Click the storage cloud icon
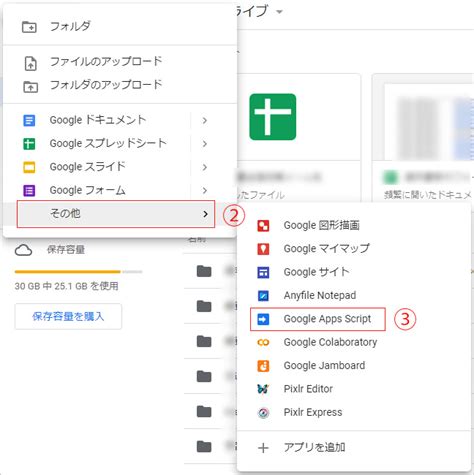The image size is (474, 475). pos(23,250)
